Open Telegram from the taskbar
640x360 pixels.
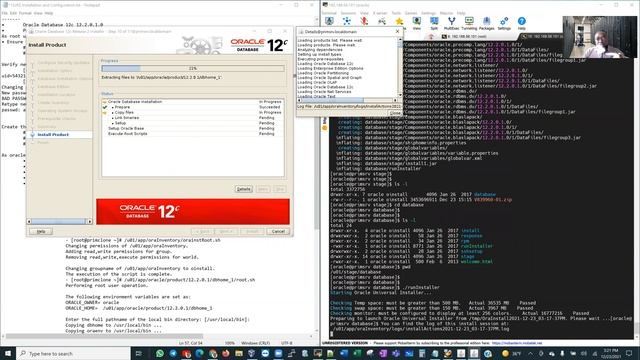[173, 353]
